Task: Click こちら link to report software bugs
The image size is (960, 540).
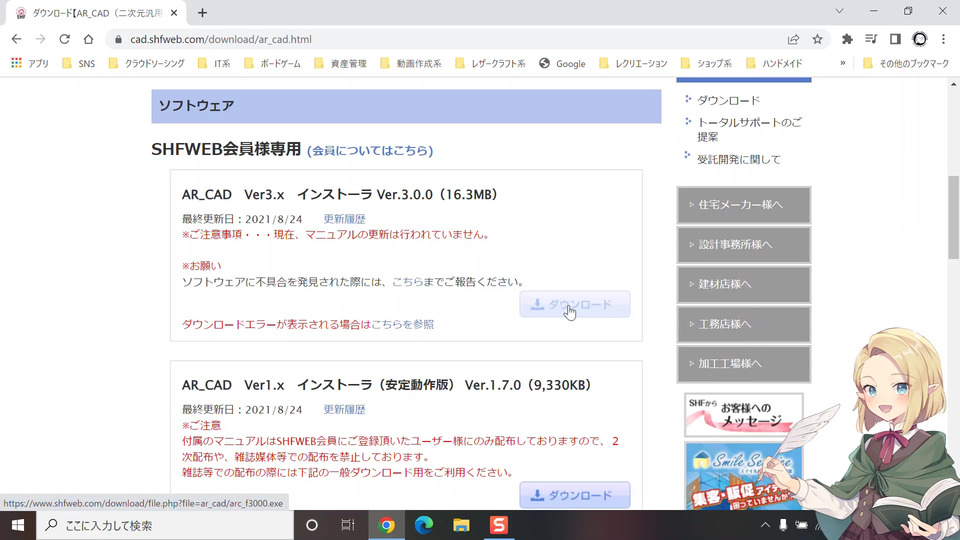Action: click(x=407, y=282)
